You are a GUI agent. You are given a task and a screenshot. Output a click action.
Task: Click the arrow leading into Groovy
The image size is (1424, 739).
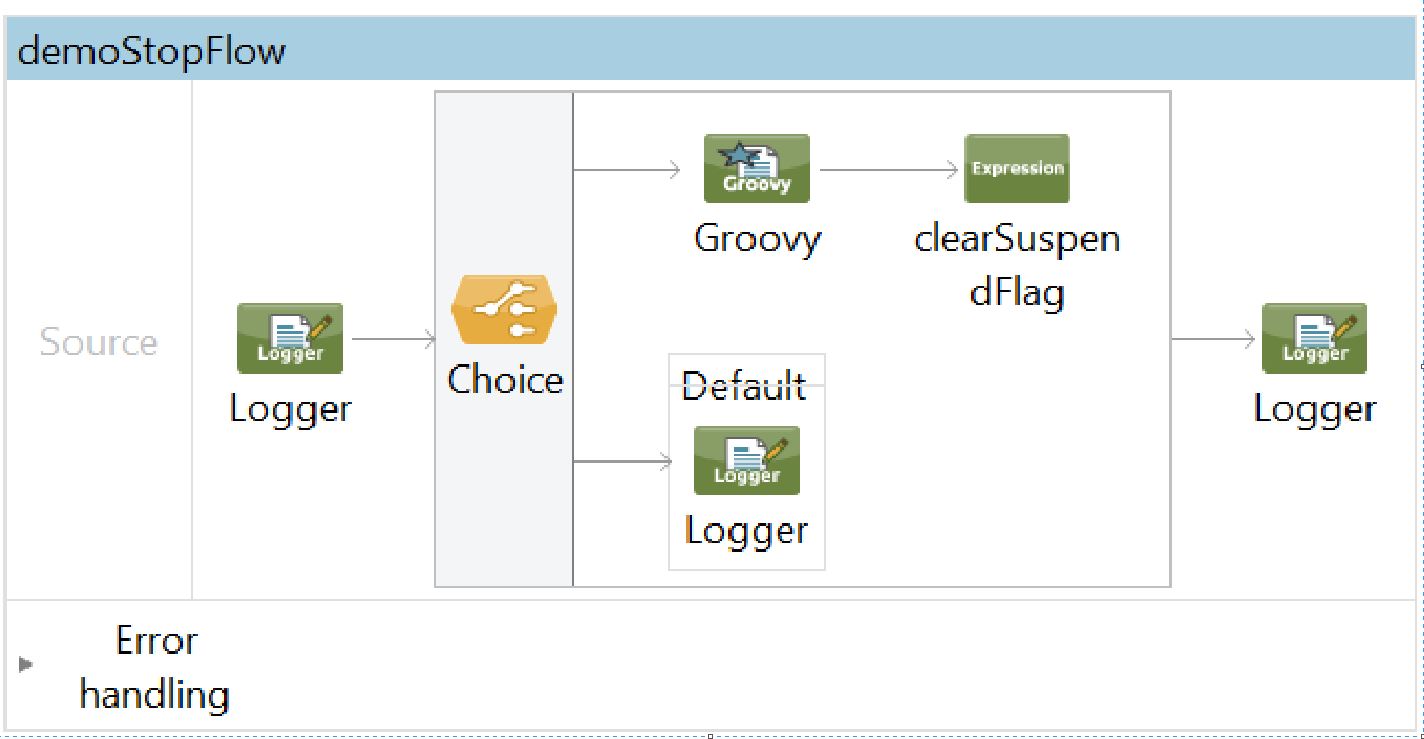tap(628, 170)
